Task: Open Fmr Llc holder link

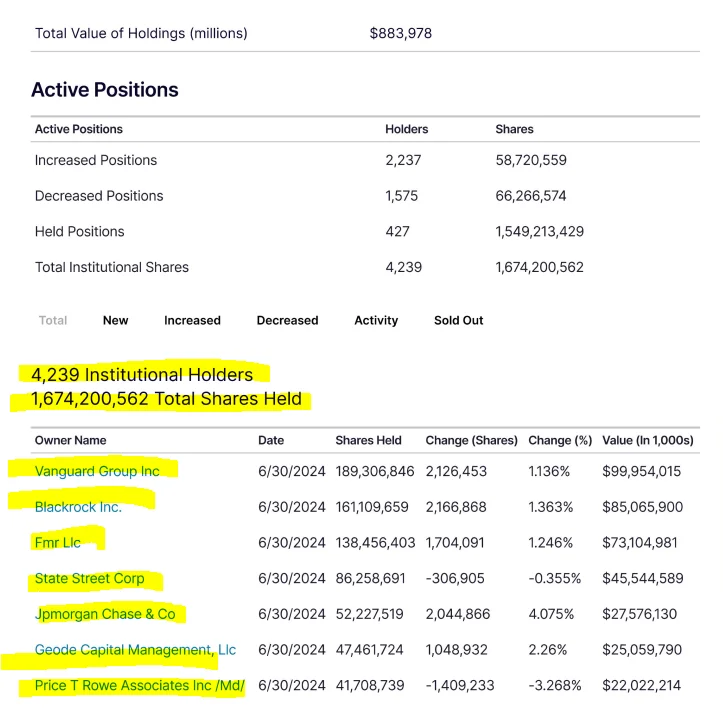Action: pos(58,543)
